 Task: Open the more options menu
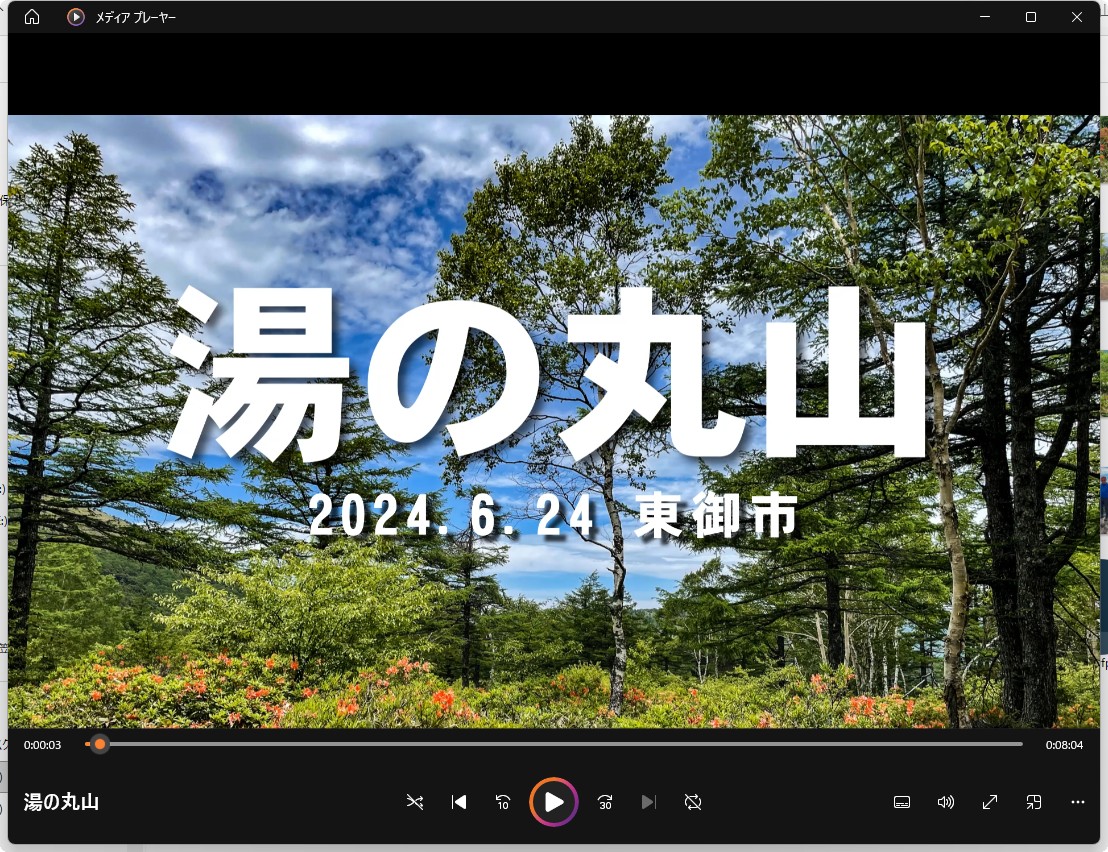(1077, 801)
